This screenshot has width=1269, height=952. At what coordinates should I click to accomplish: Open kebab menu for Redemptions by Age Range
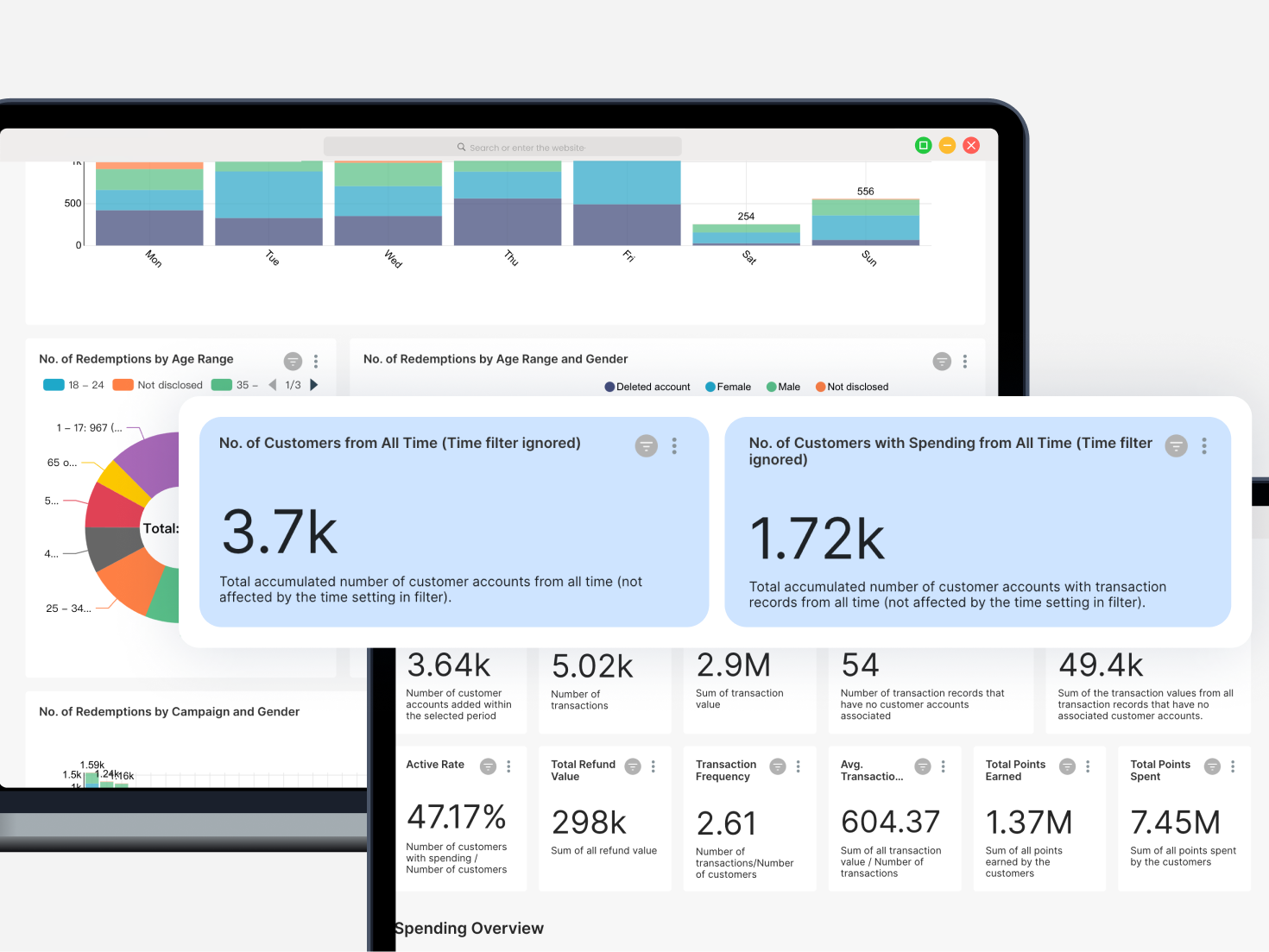[316, 361]
